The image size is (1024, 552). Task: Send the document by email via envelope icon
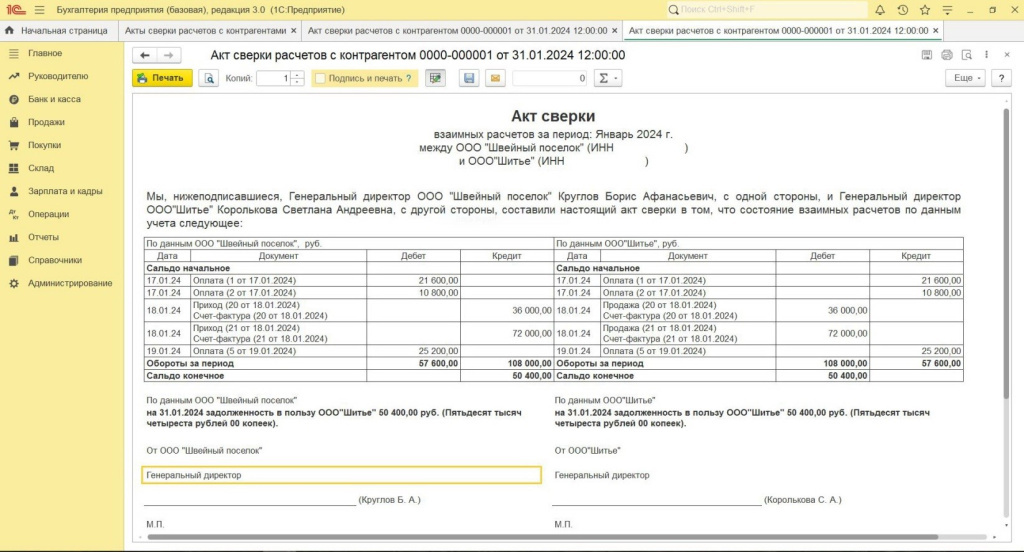pyautogui.click(x=493, y=78)
